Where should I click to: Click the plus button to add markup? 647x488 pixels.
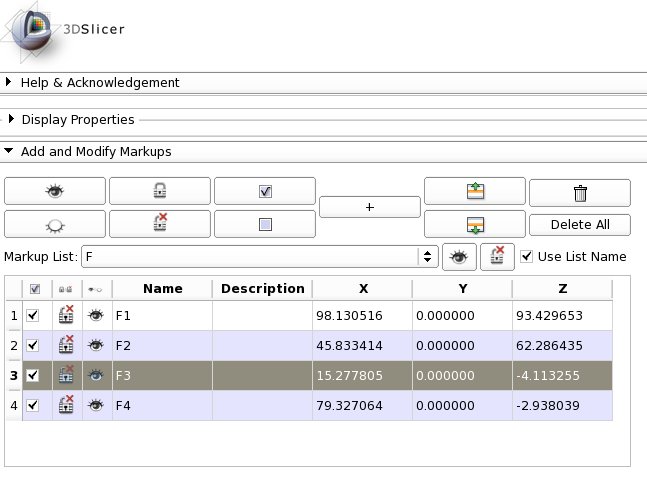pyautogui.click(x=370, y=207)
